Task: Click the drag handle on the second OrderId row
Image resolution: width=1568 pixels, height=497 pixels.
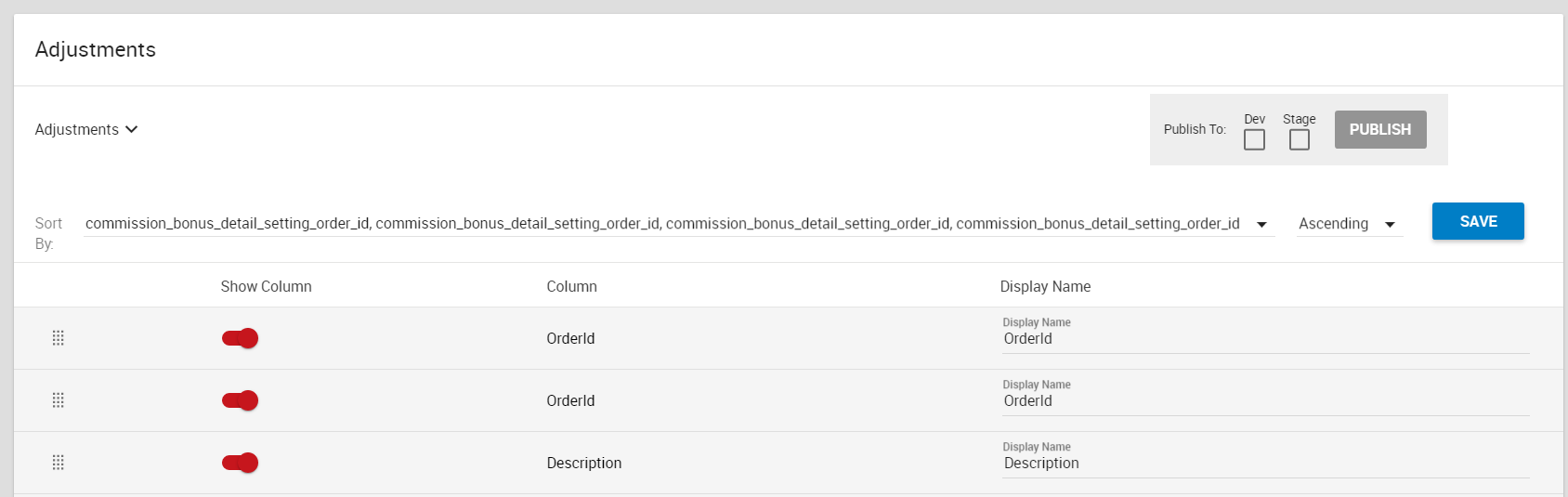Action: pos(58,400)
